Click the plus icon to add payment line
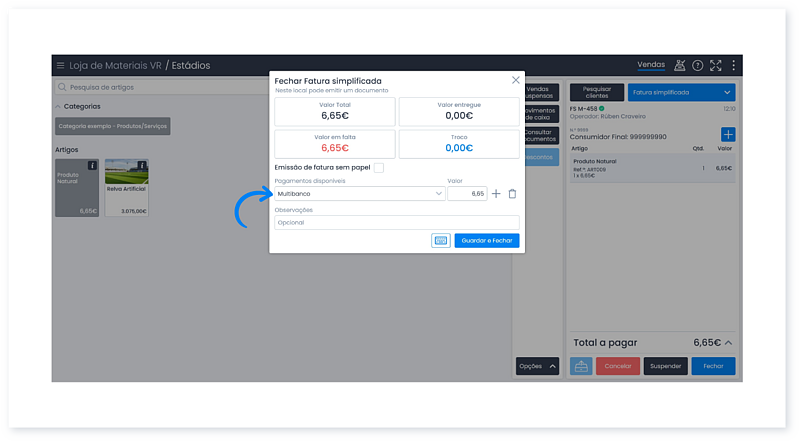Image resolution: width=800 pixels, height=442 pixels. 496,194
